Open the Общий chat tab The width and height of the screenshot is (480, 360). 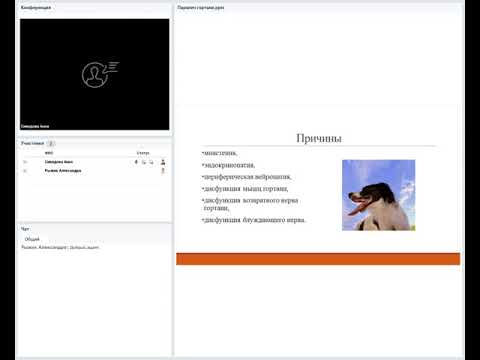(x=32, y=239)
